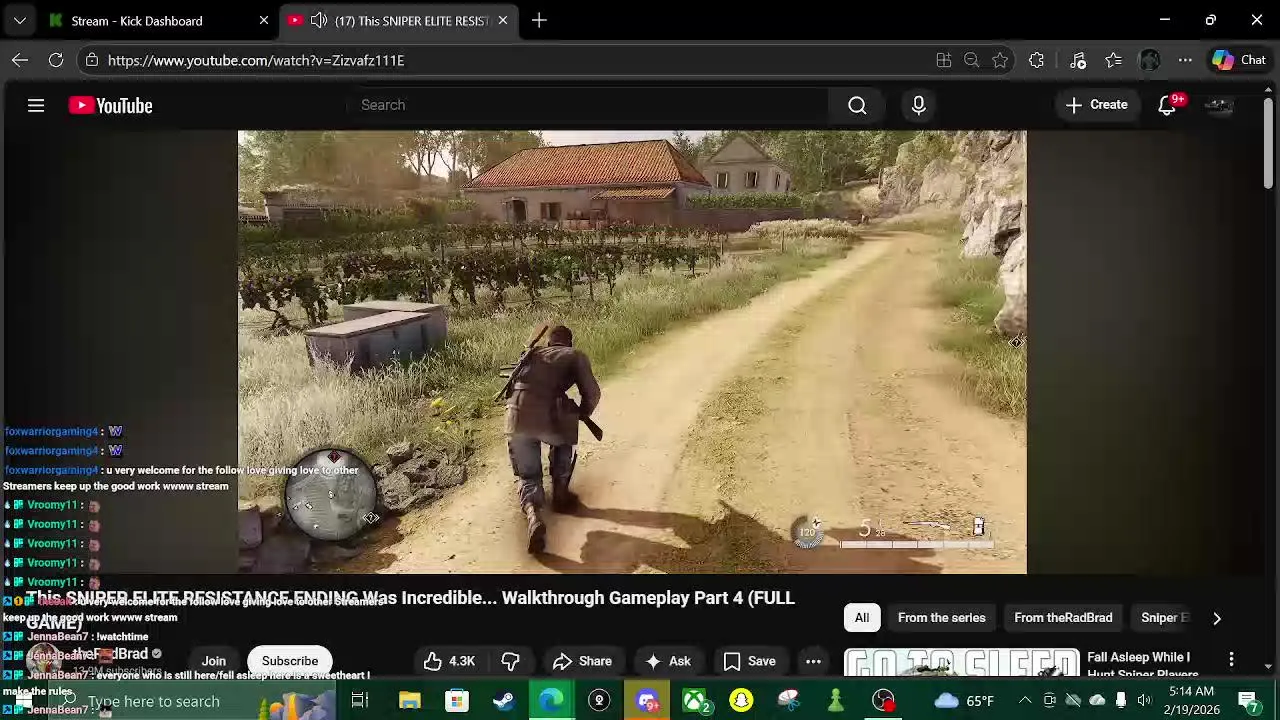Open the Xbox app on the taskbar
Image resolution: width=1280 pixels, height=720 pixels.
695,701
